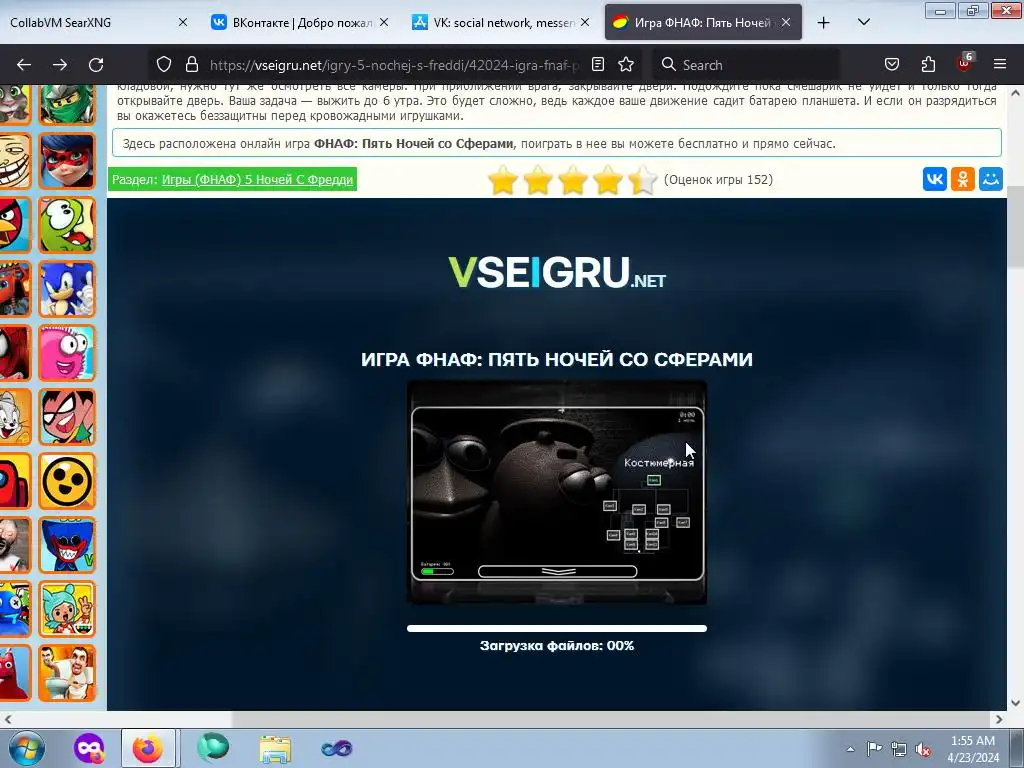Switch to the CollabVM SearXNG tab
Viewport: 1024px width, 768px height.
click(x=91, y=22)
